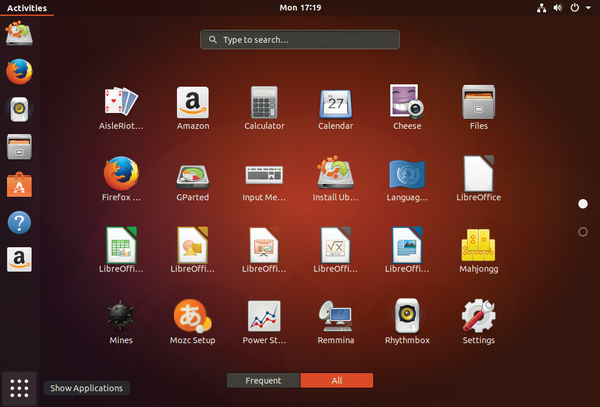Launch LibreOffice Math (square root icon)
600x407 pixels.
click(x=336, y=250)
